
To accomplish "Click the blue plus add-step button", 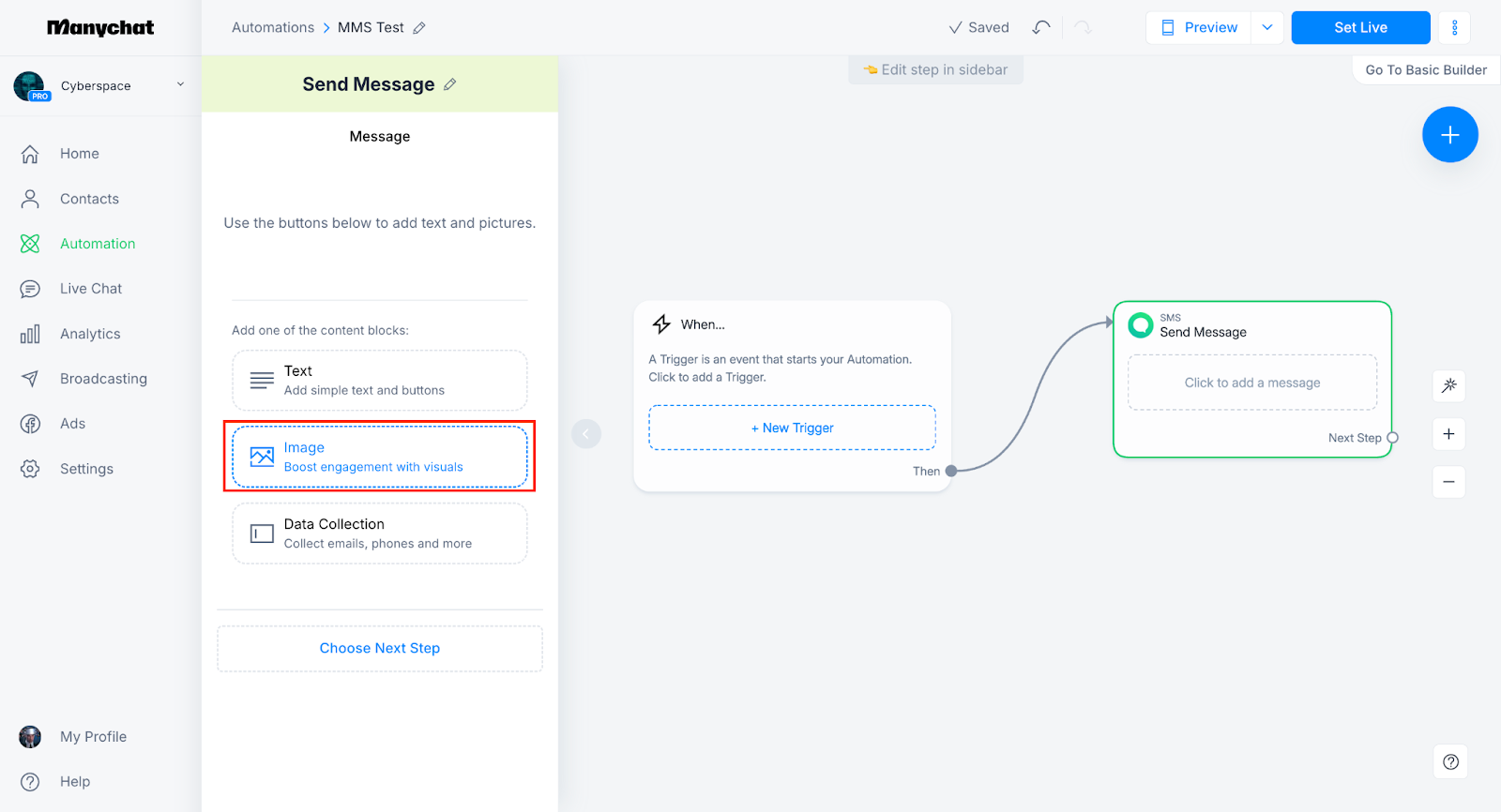I will click(x=1449, y=135).
